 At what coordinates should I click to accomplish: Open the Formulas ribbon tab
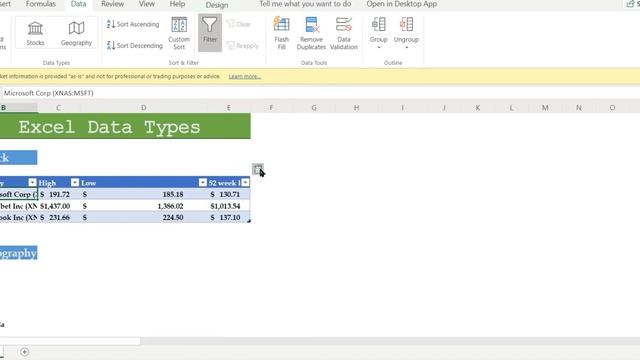click(x=40, y=4)
